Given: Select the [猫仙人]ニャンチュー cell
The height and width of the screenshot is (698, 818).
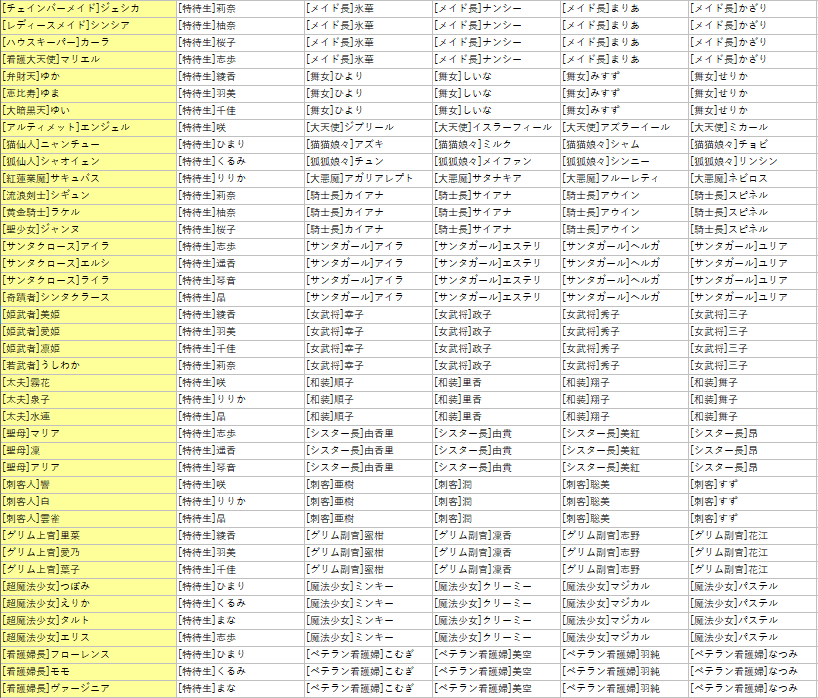Looking at the screenshot, I should pos(87,144).
